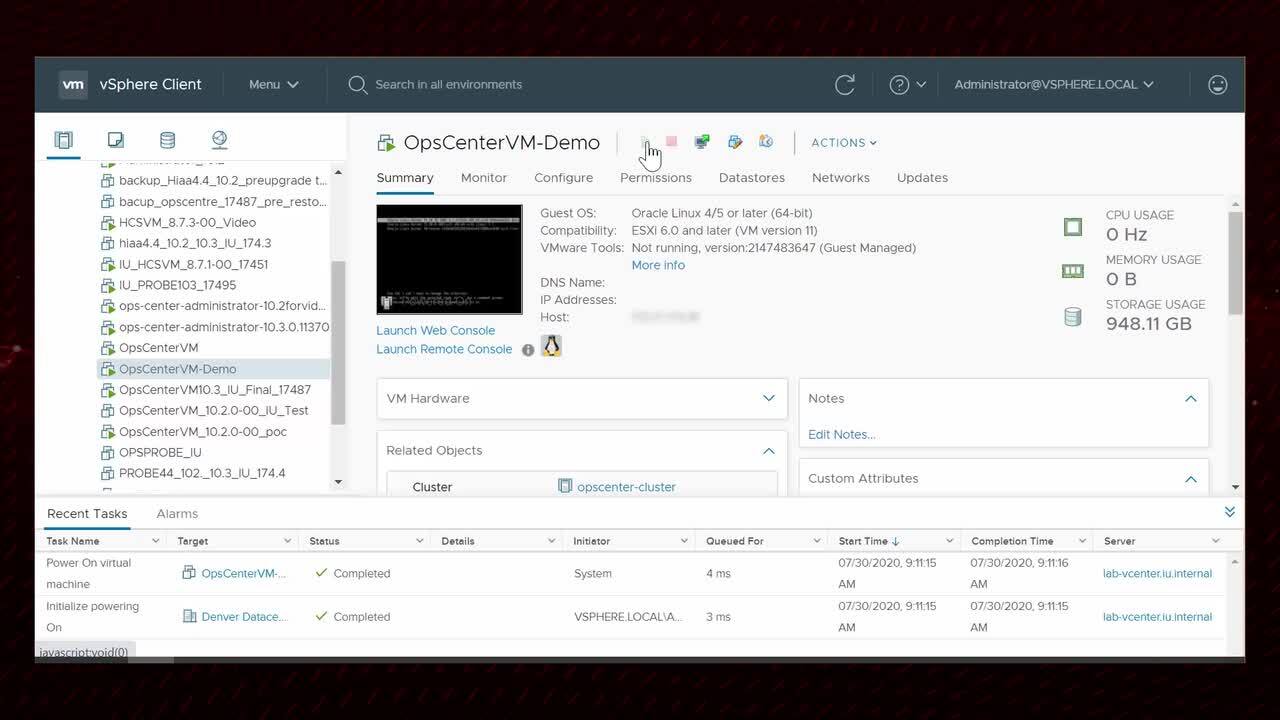Open the Task Name column filter dropdown

click(155, 541)
